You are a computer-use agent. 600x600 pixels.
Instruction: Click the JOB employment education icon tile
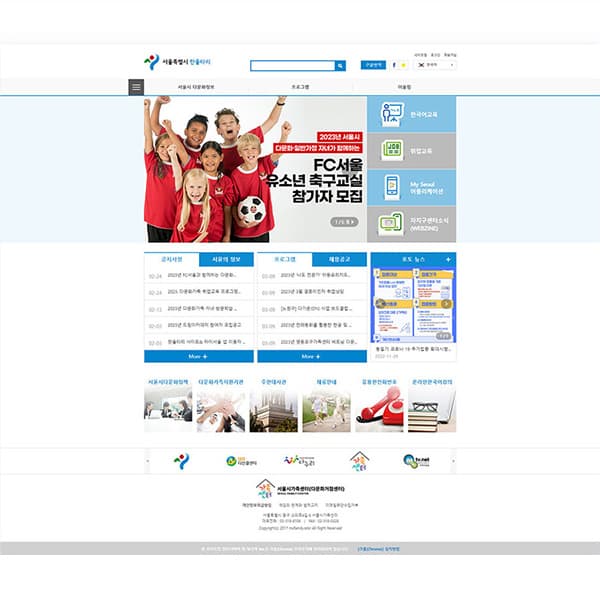coord(411,151)
